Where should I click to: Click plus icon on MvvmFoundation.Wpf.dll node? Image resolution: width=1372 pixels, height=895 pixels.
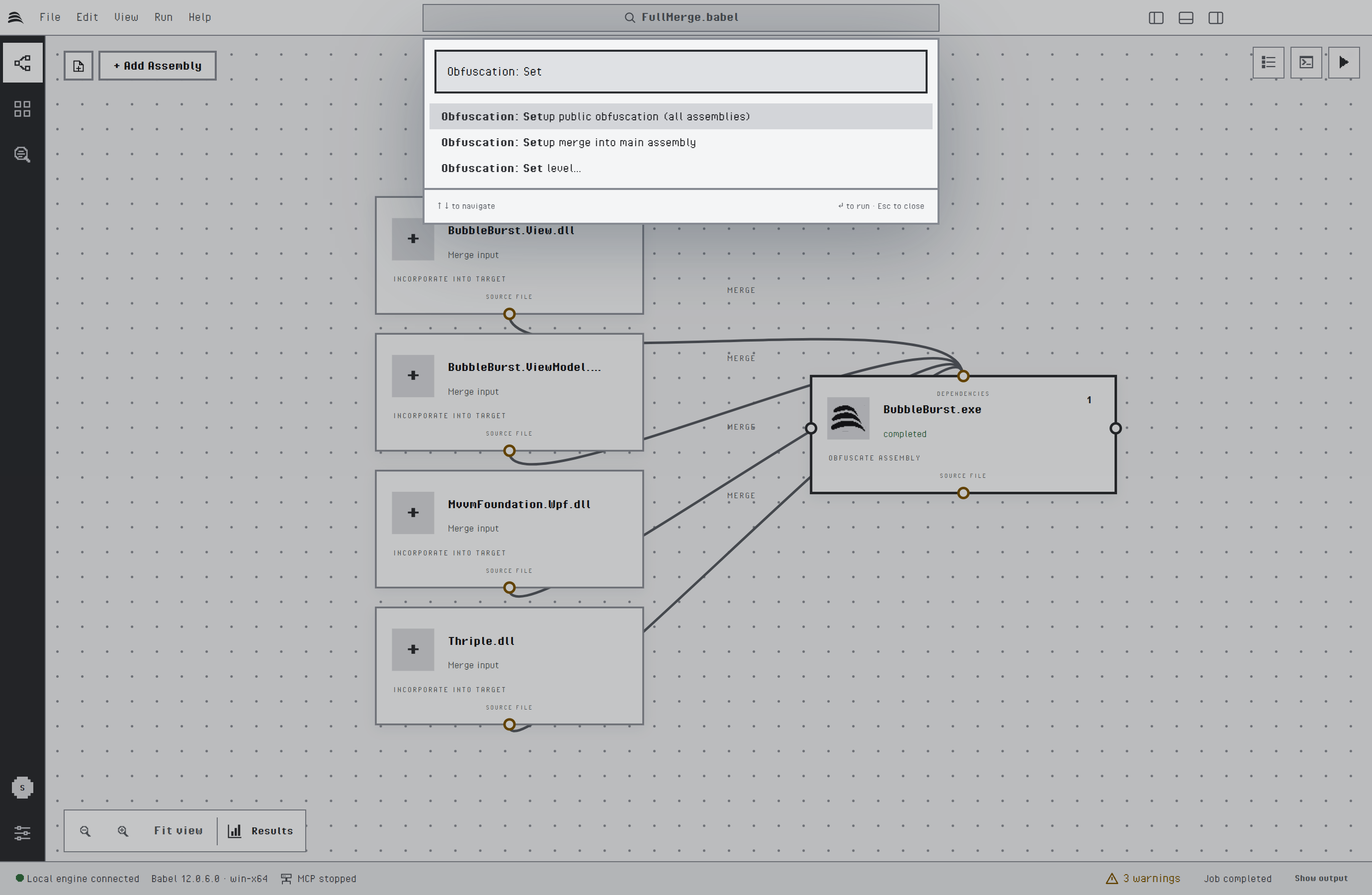point(413,513)
